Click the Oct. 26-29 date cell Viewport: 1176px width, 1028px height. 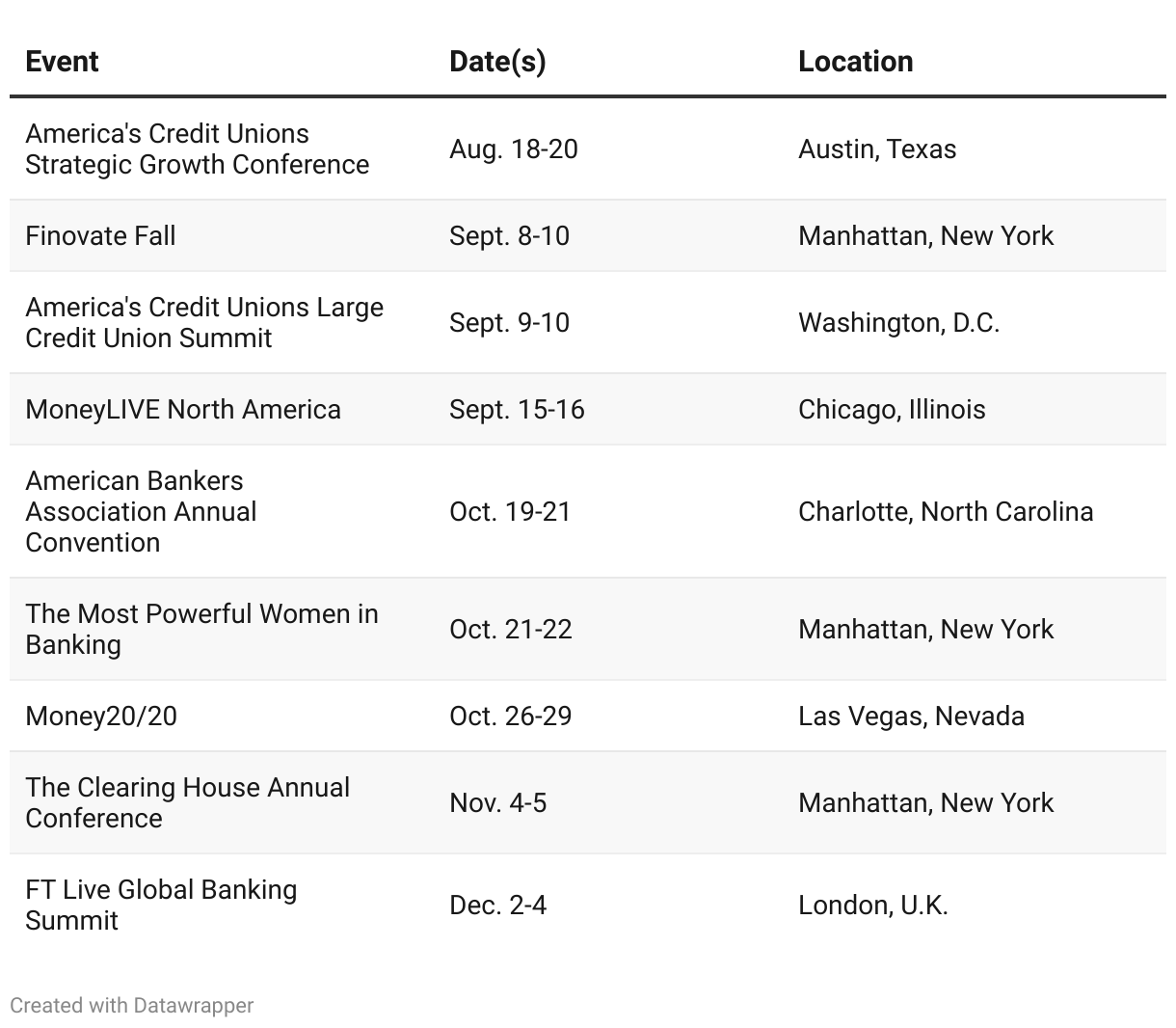tap(511, 717)
